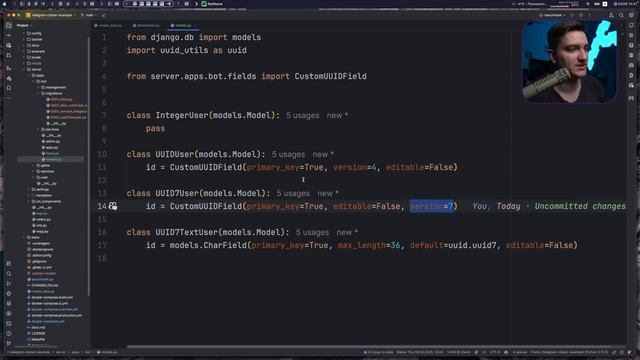Click 'apps' in the bottom breadcrumb bar

[x=76, y=352]
